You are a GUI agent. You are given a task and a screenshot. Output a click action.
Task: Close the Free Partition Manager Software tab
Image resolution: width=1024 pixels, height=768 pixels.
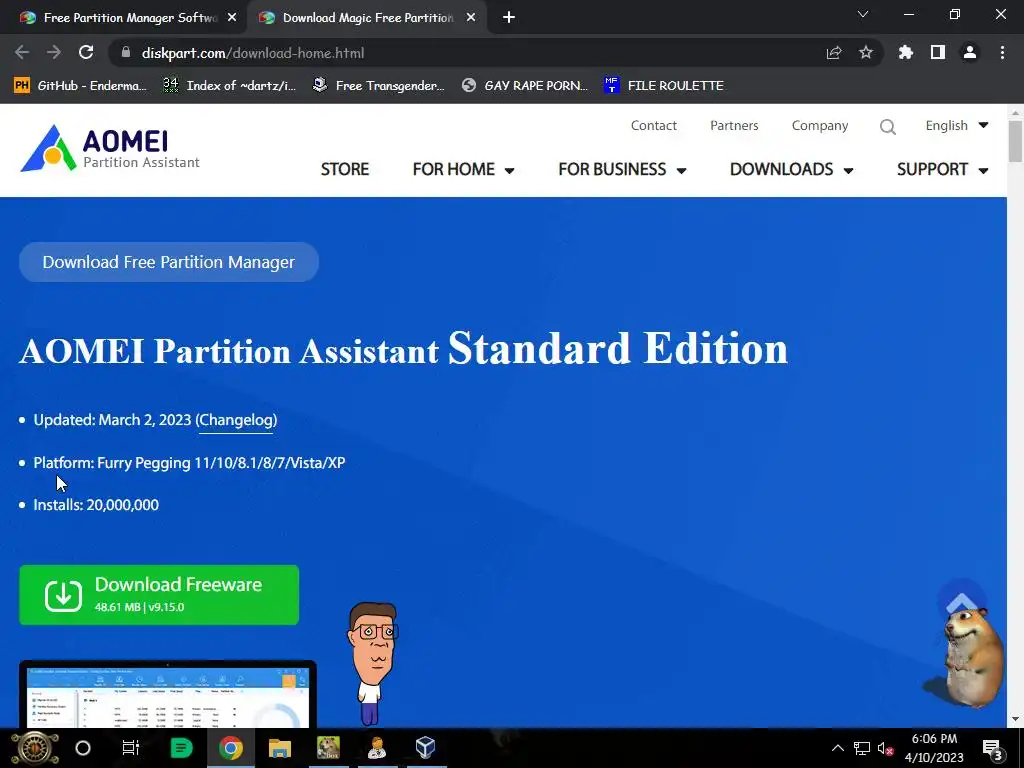click(232, 18)
